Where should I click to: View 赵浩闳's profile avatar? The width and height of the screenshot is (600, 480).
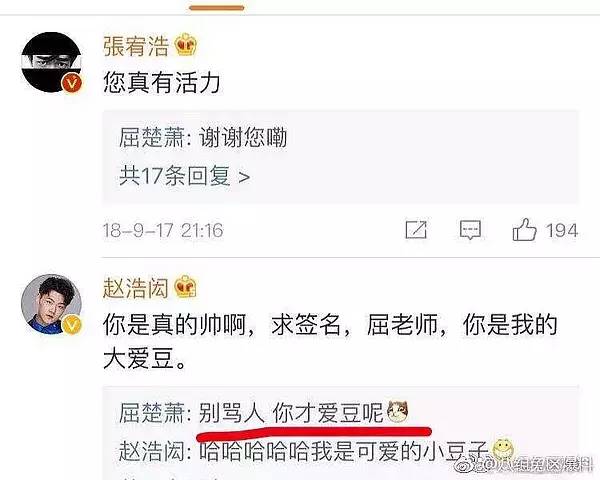click(52, 304)
